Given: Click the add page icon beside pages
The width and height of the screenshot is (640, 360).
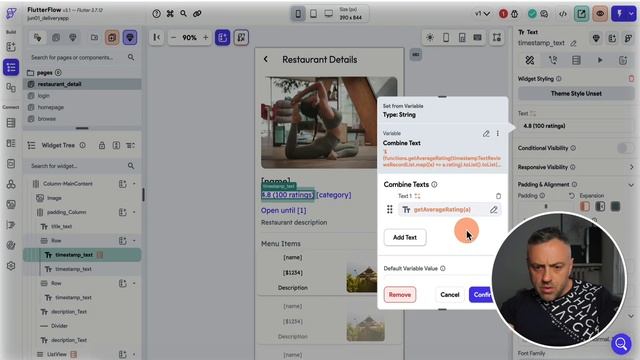Looking at the screenshot, I should [x=58, y=73].
